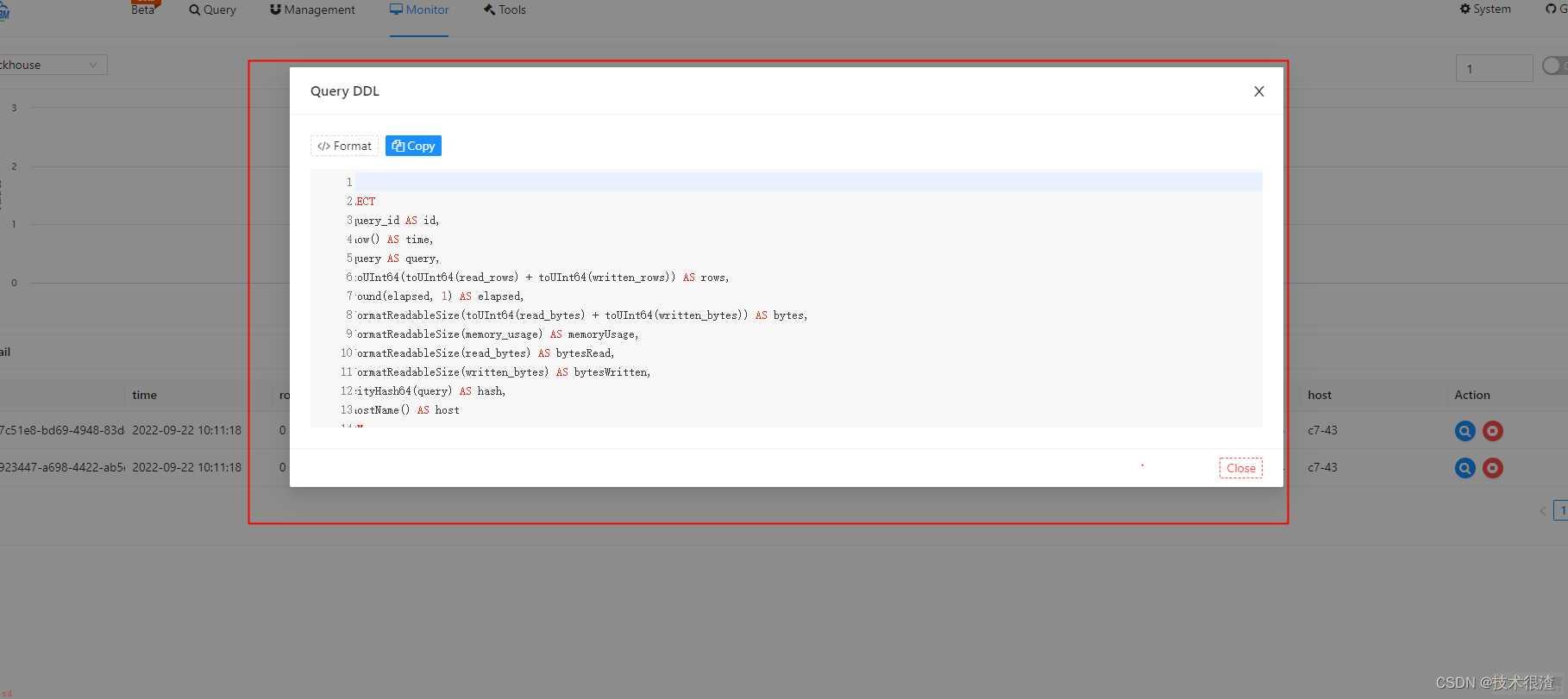Toggle the auto-refresh switch at top right
1568x699 pixels.
[x=1555, y=66]
